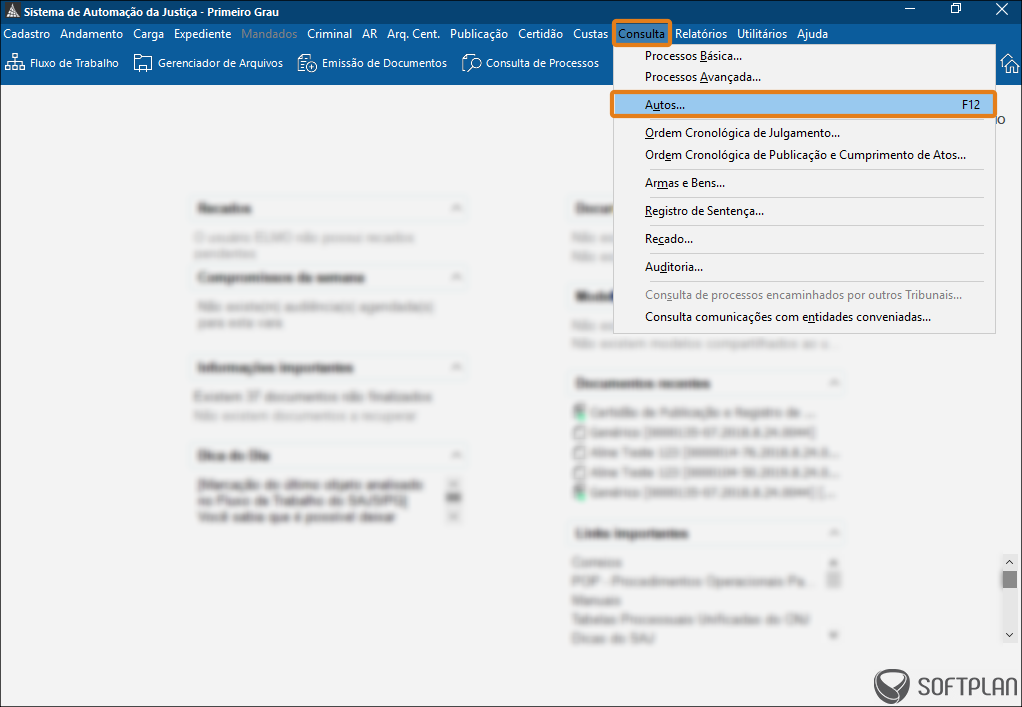Image resolution: width=1022 pixels, height=707 pixels.
Task: Click the window restore button
Action: (956, 9)
